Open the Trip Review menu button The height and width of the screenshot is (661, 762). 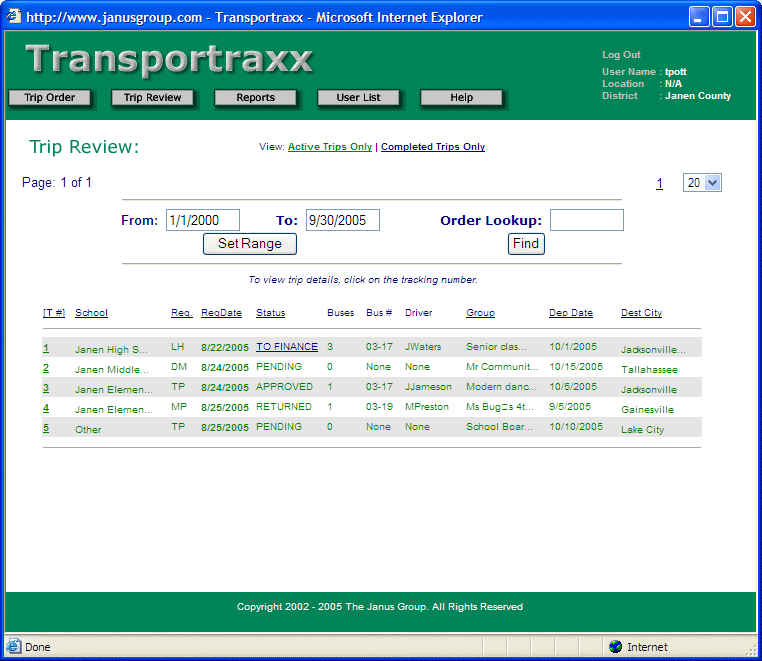pos(153,98)
